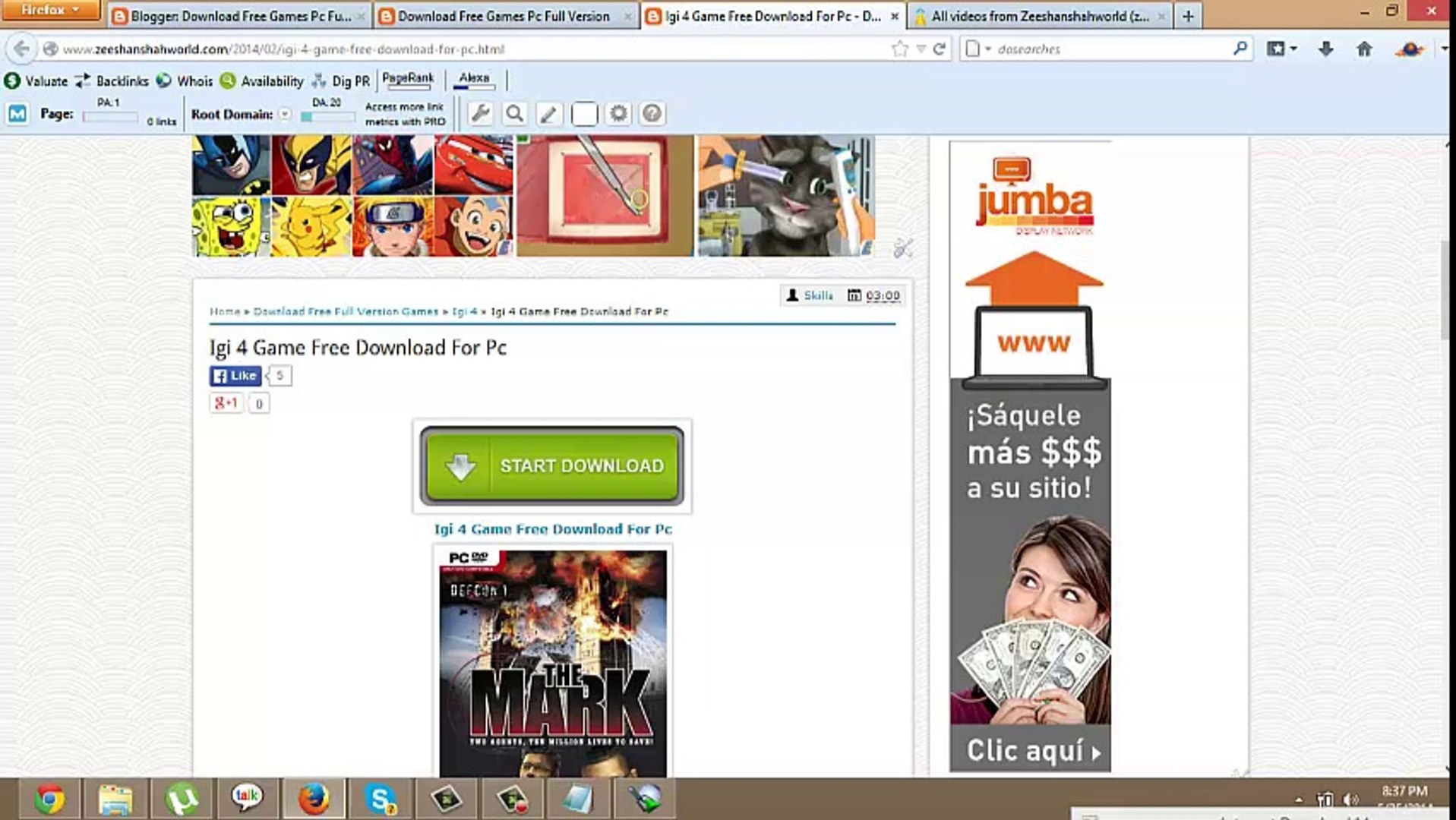
Task: Open the Igi 4 breadcrumb link
Action: pyautogui.click(x=465, y=311)
